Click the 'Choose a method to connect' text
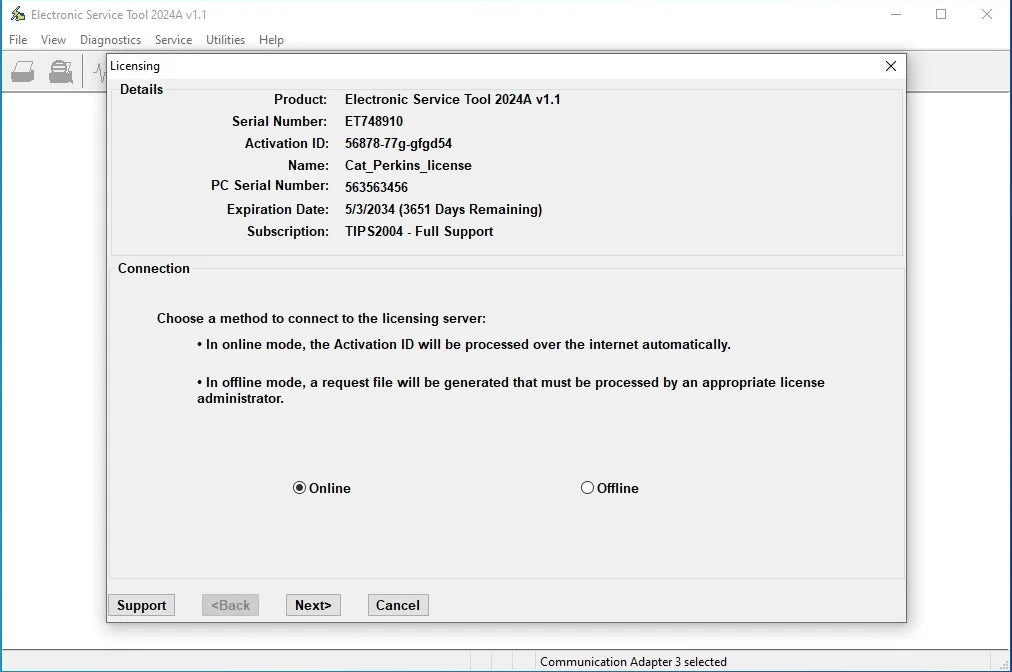Screen dimensions: 1012x672 (321, 318)
